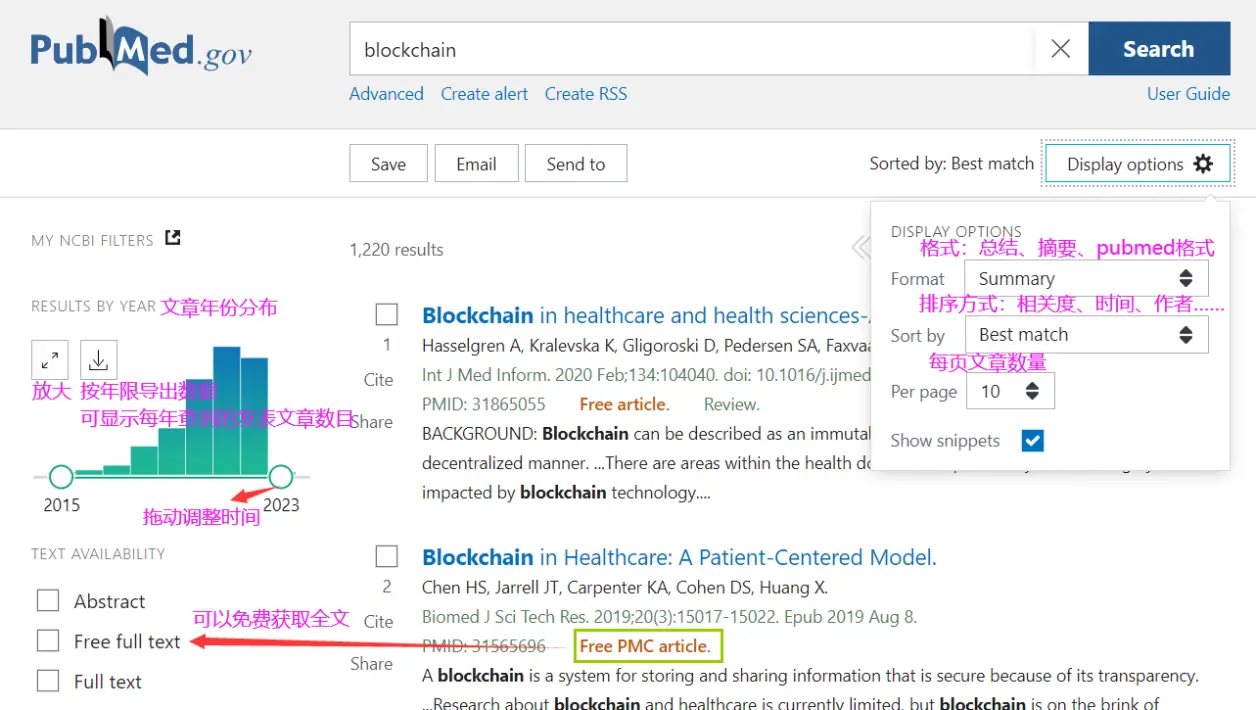Image resolution: width=1256 pixels, height=710 pixels.
Task: Click the Biomed J Sci Tech Res citation line
Action: 669,617
